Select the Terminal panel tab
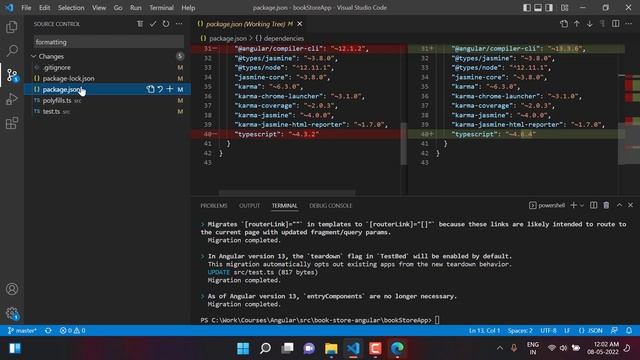Viewport: 640px width, 360px height. click(x=284, y=206)
